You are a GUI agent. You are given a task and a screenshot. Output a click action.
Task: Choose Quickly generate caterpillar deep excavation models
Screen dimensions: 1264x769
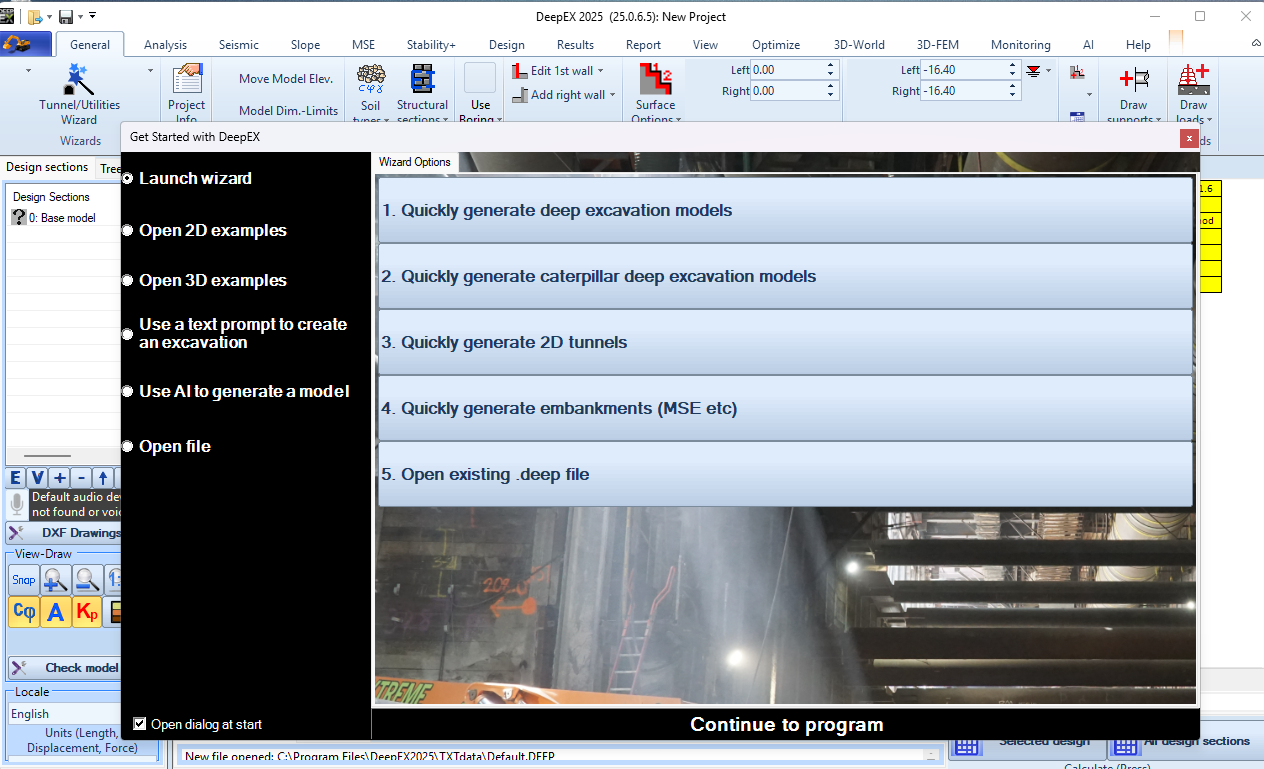pos(785,276)
